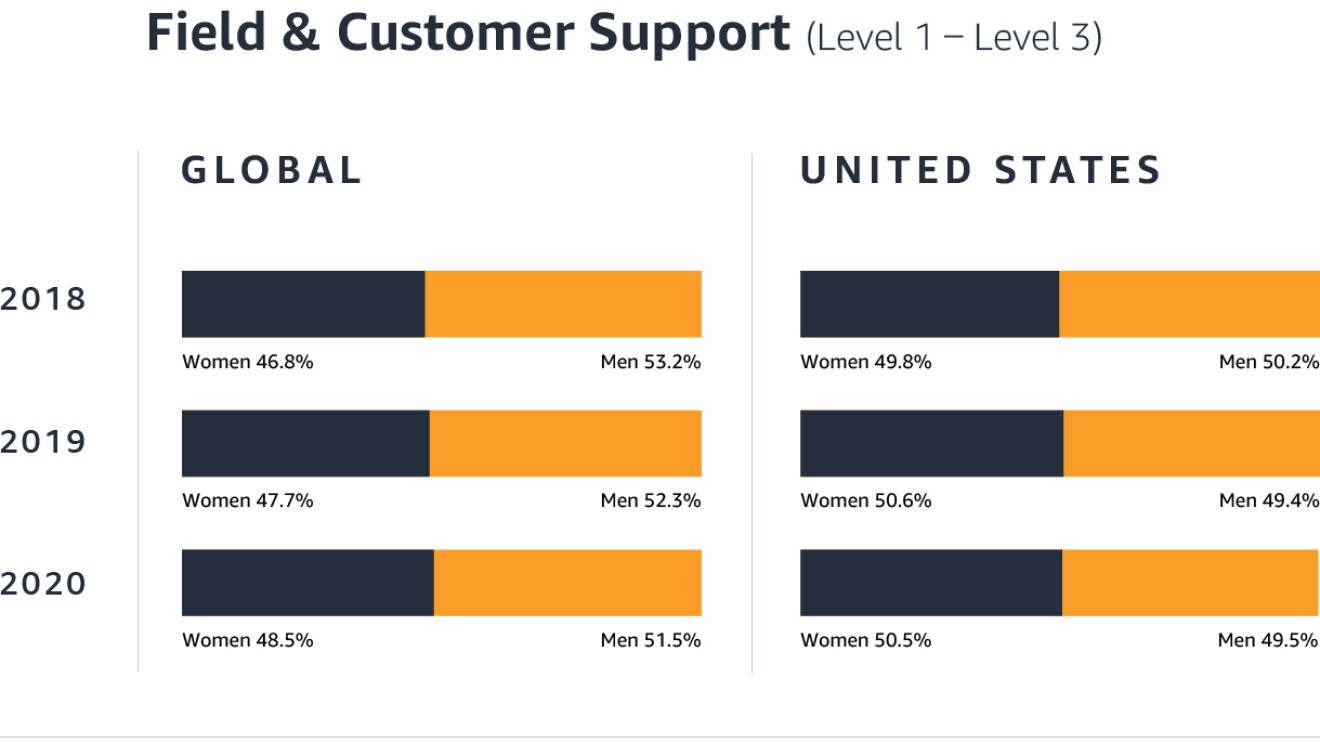Viewport: 1320px width, 743px height.
Task: Click the Women 46.8% label
Action: [x=247, y=362]
